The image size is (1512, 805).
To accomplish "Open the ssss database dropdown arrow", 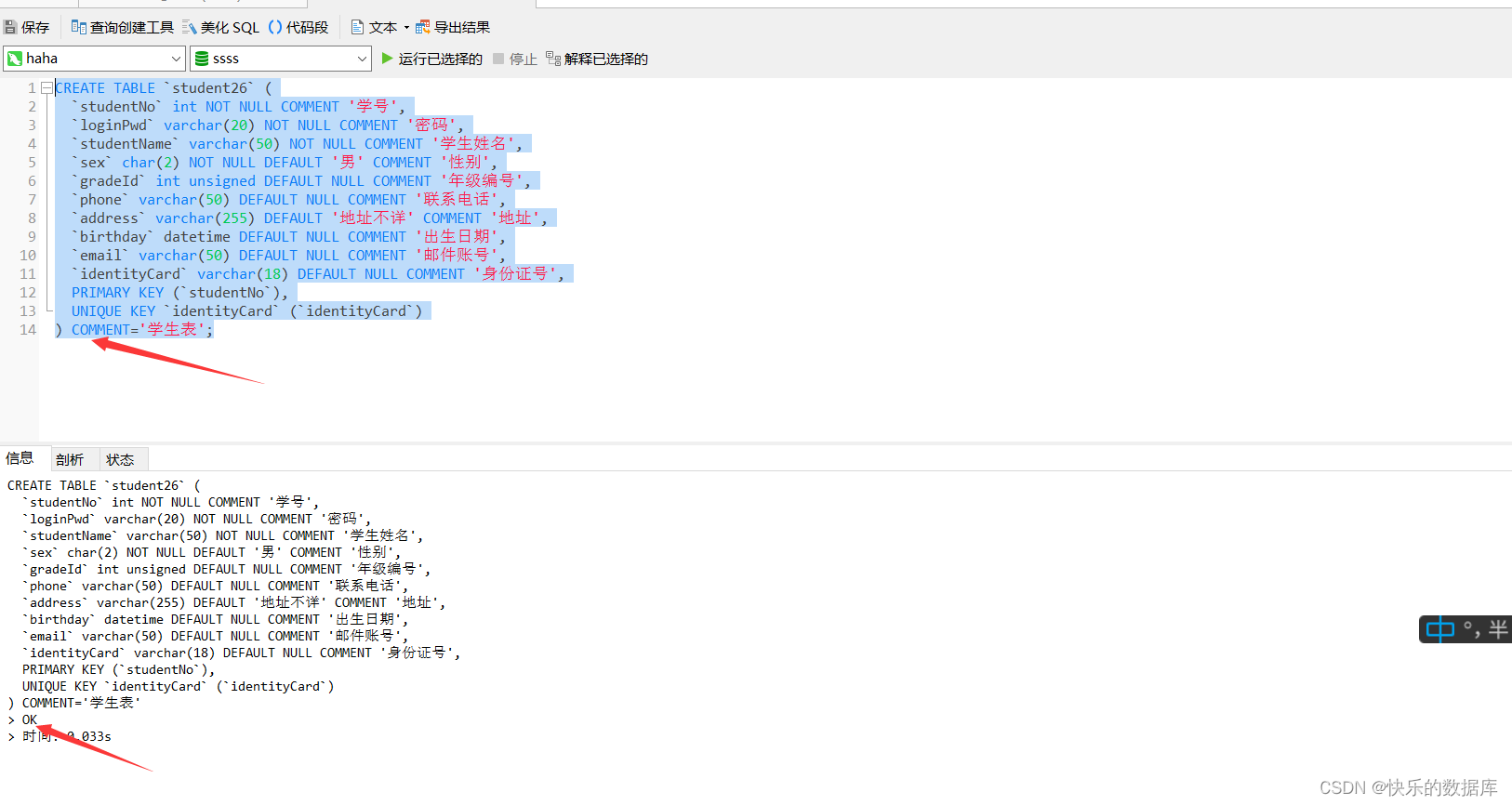I will tap(363, 59).
